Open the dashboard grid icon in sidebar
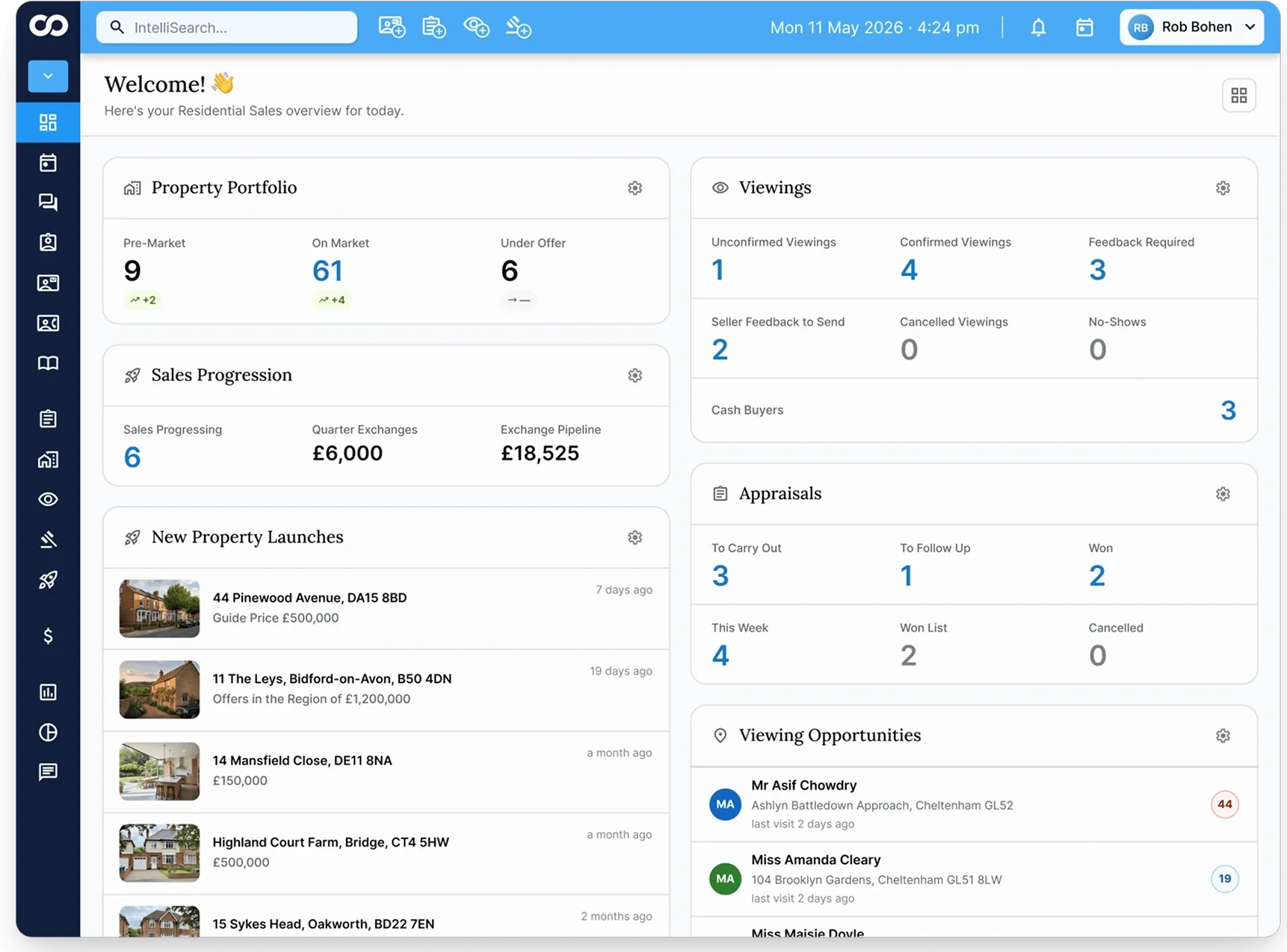1287x952 pixels. [x=48, y=123]
